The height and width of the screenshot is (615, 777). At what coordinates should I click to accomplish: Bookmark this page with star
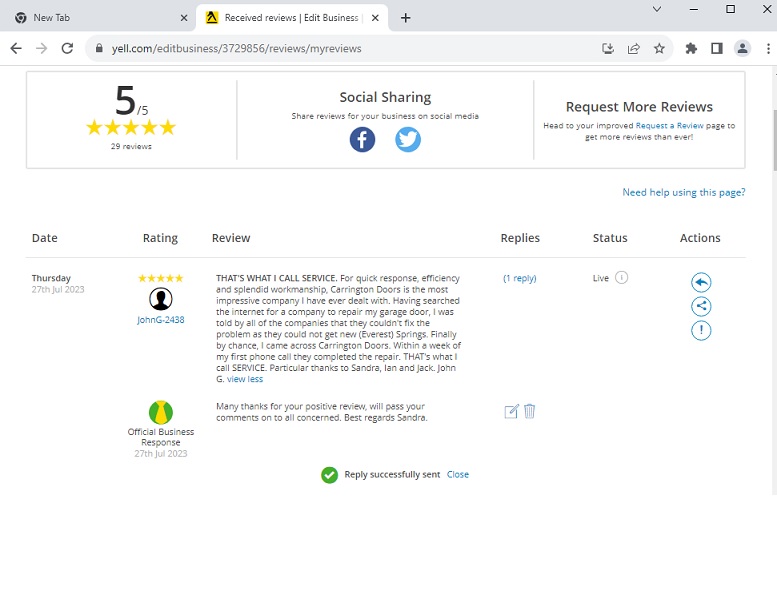pyautogui.click(x=659, y=48)
